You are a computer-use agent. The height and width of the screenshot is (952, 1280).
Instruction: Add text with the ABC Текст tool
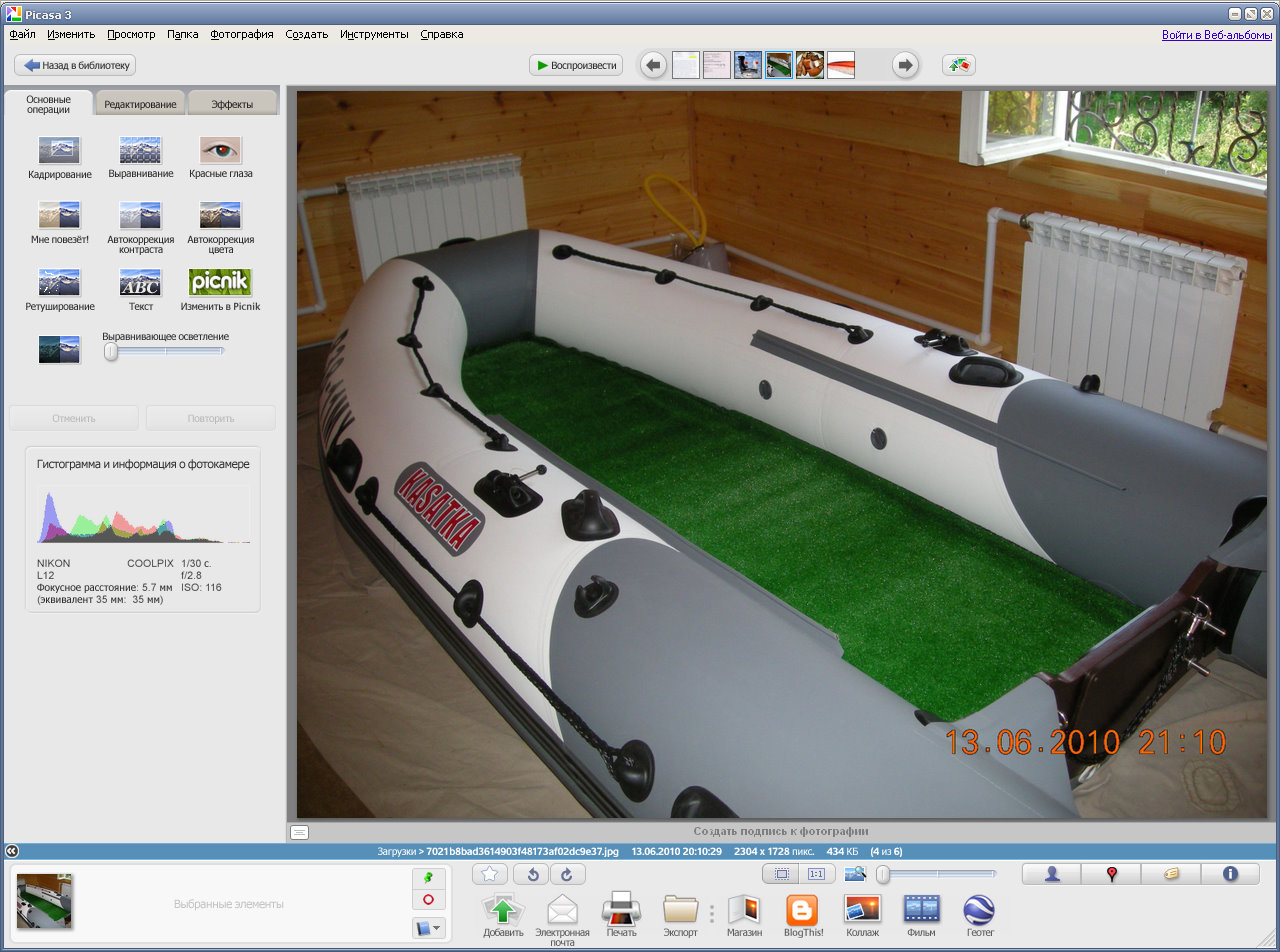(x=140, y=283)
